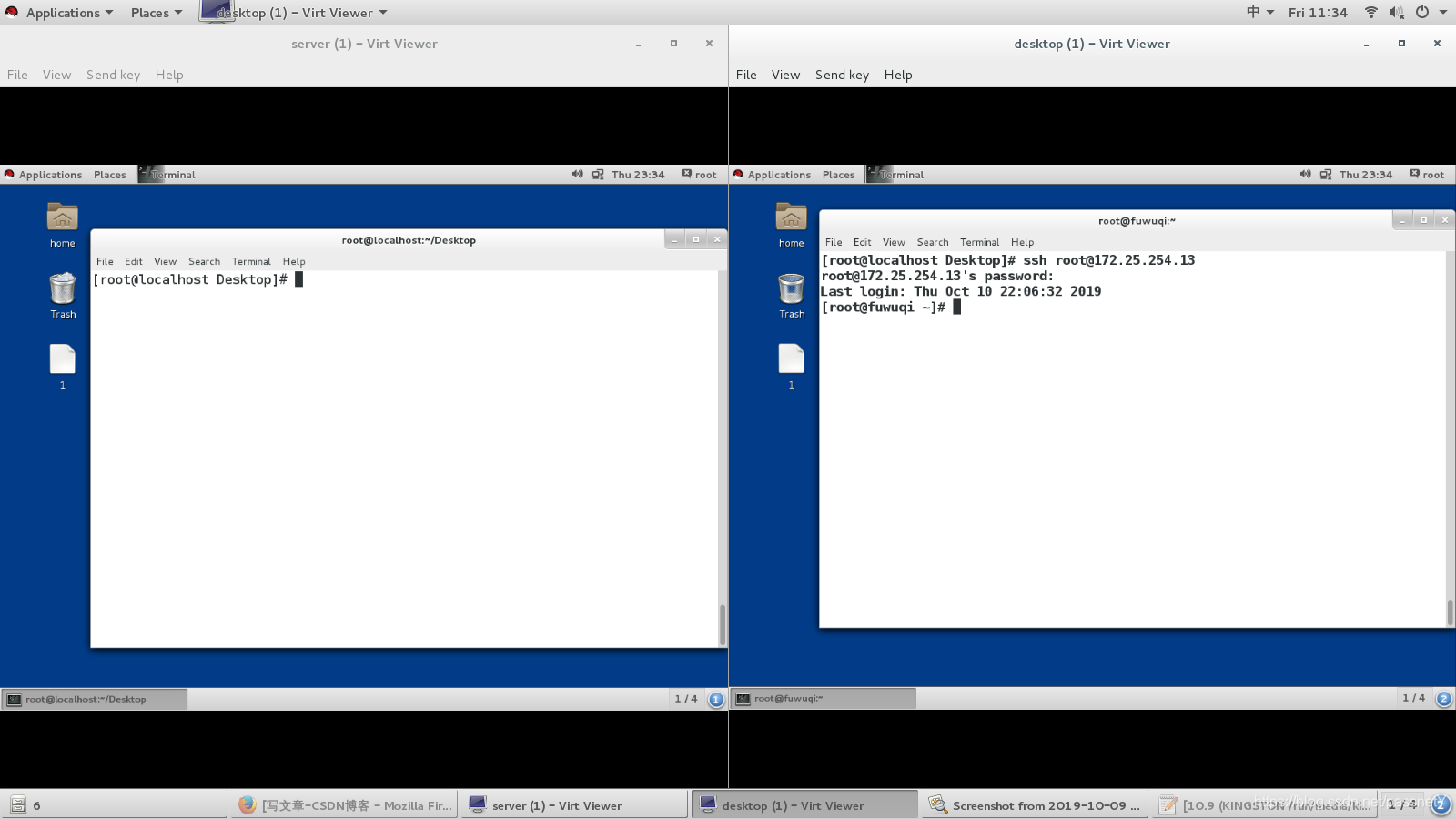
Task: Open View menu in desktop Virt Viewer
Action: click(x=785, y=75)
